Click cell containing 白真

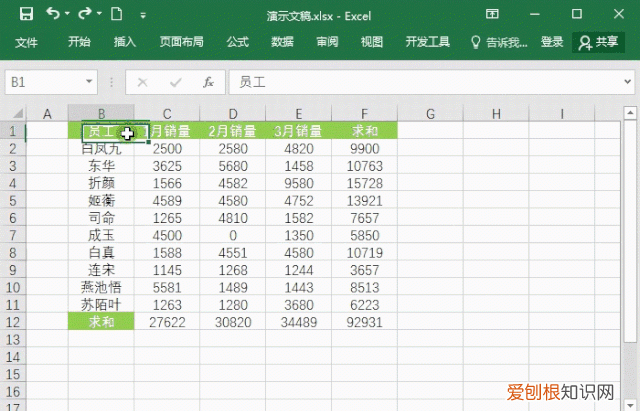pos(101,253)
